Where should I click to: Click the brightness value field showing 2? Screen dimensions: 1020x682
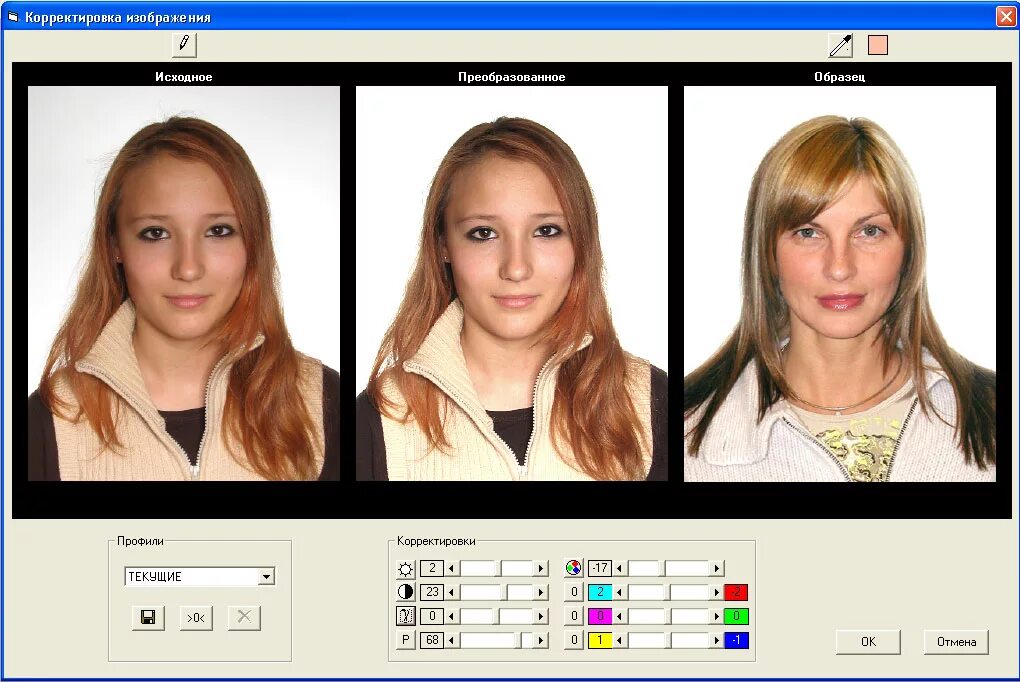[x=432, y=568]
